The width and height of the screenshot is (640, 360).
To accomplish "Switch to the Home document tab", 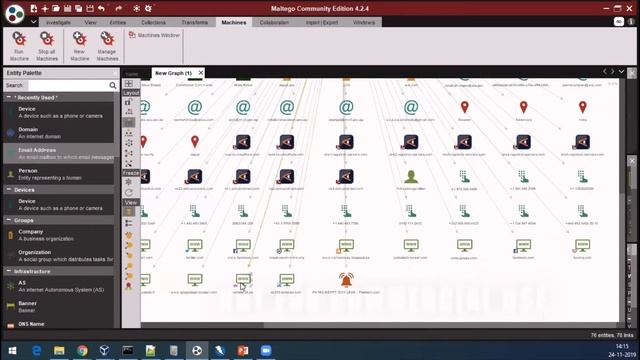I will coord(132,74).
